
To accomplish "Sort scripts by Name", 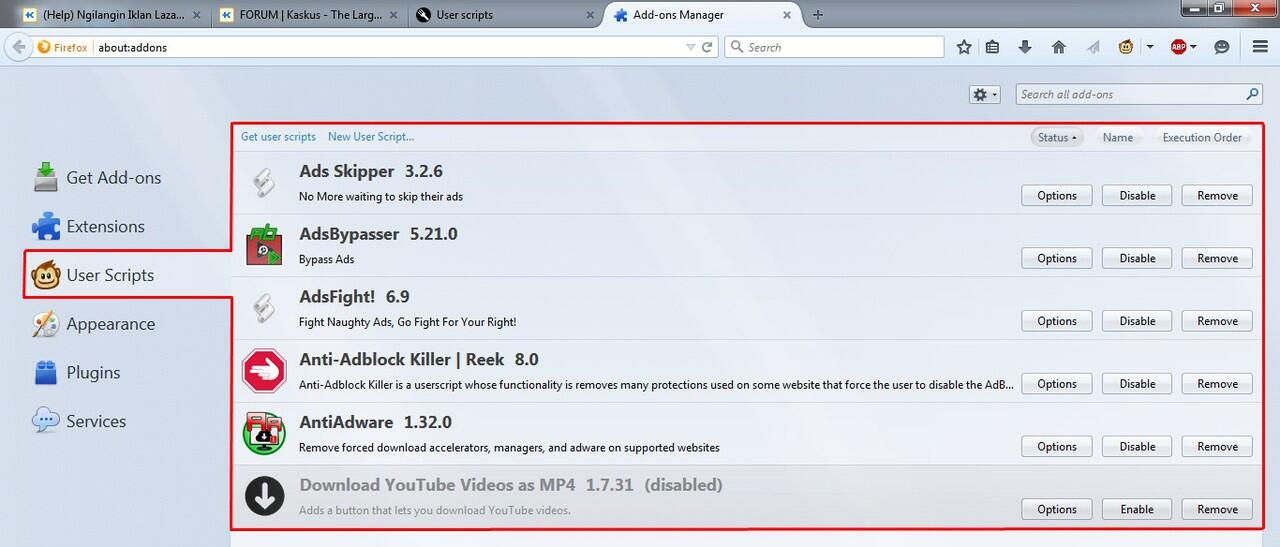I will (1118, 137).
